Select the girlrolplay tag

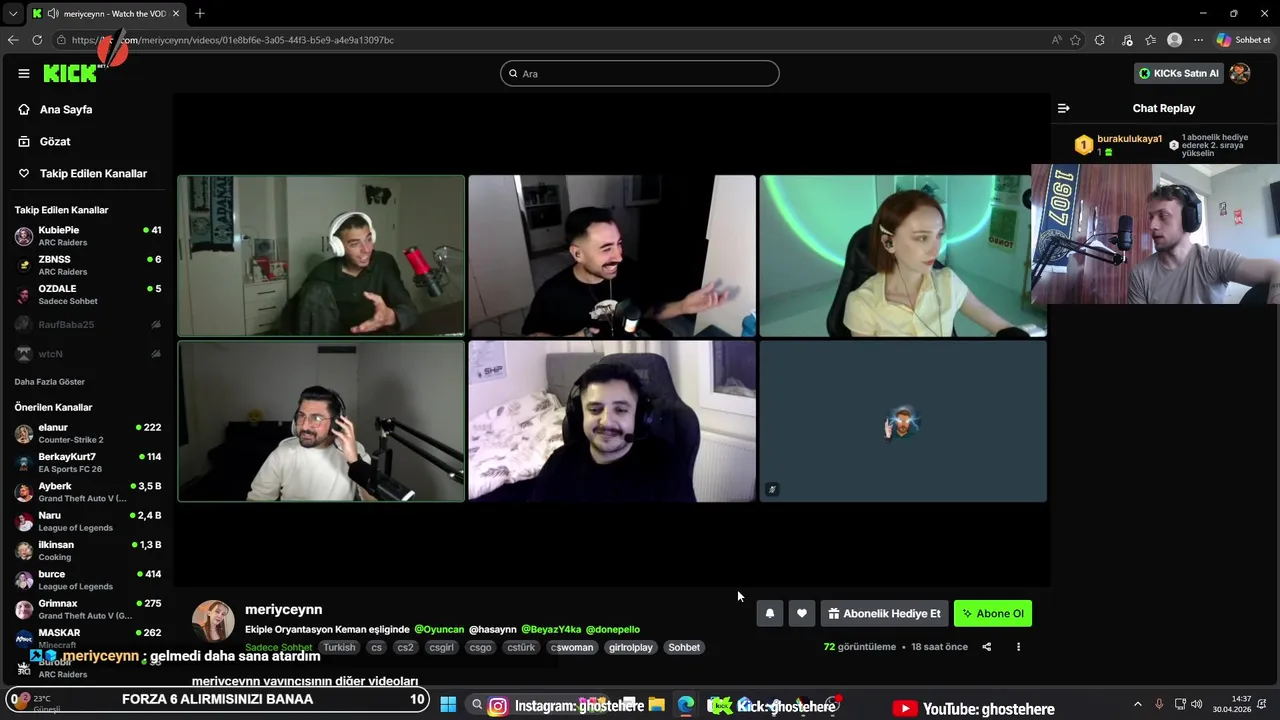tap(630, 647)
